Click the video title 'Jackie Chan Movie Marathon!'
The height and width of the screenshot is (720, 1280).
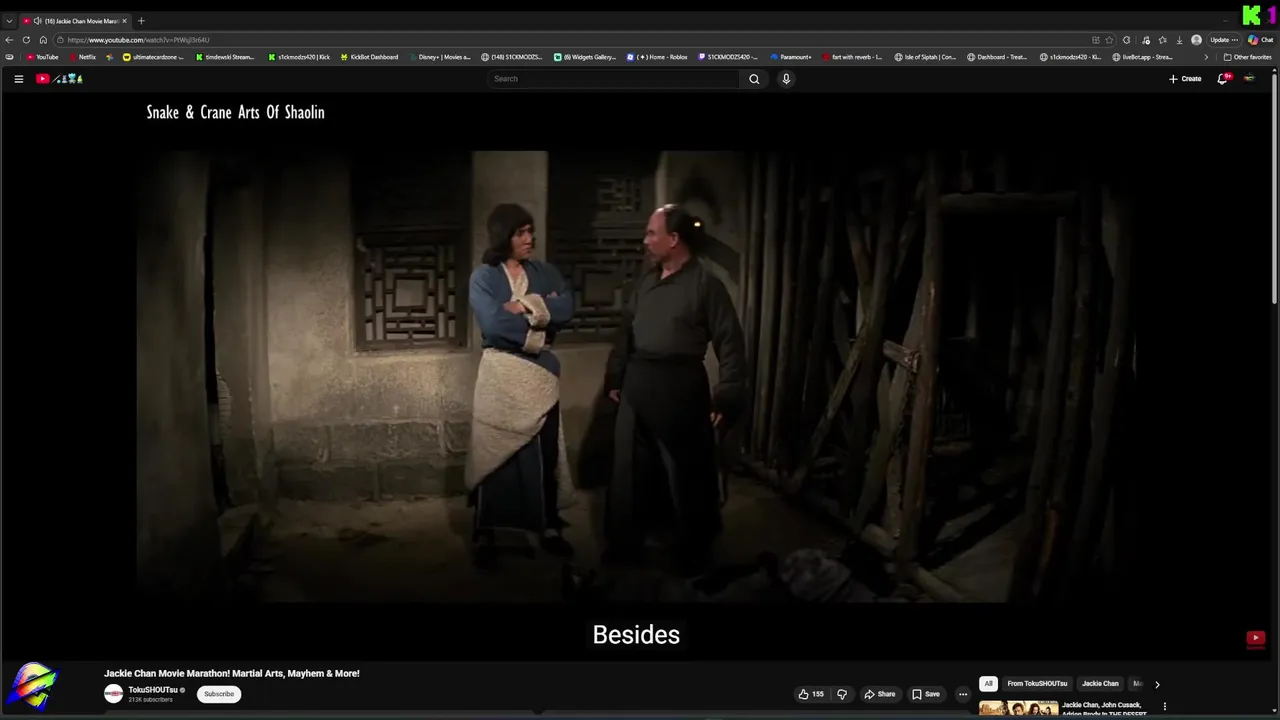(x=232, y=673)
